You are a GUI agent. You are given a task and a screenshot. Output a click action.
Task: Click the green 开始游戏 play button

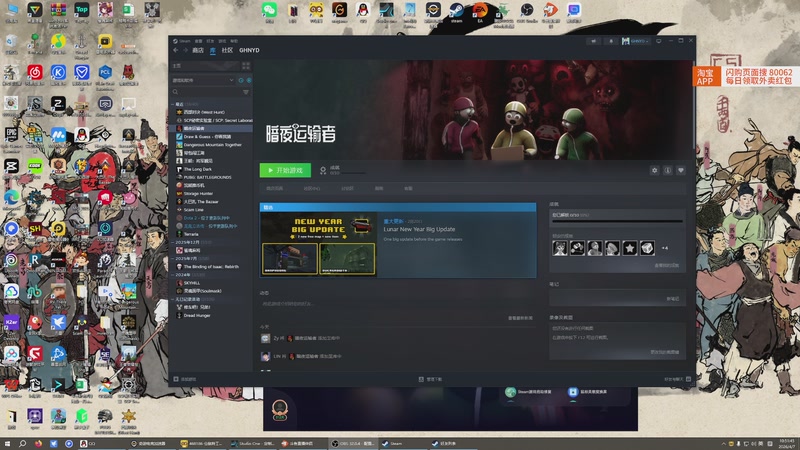coord(285,170)
